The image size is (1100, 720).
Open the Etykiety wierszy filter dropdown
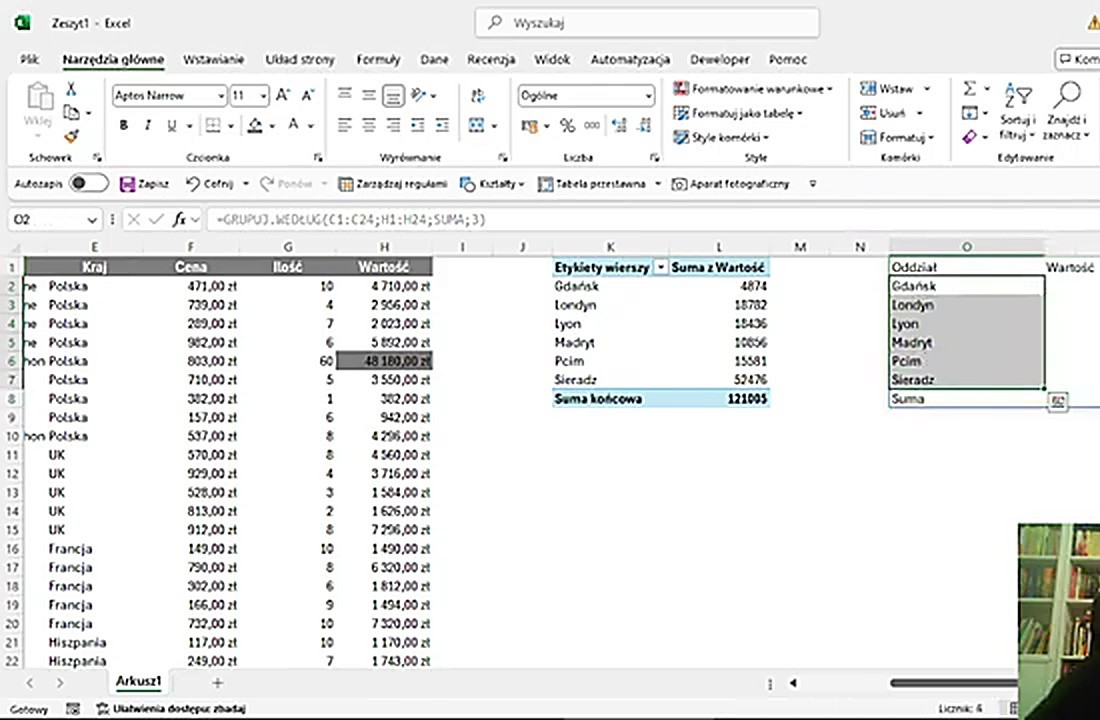[x=660, y=268]
